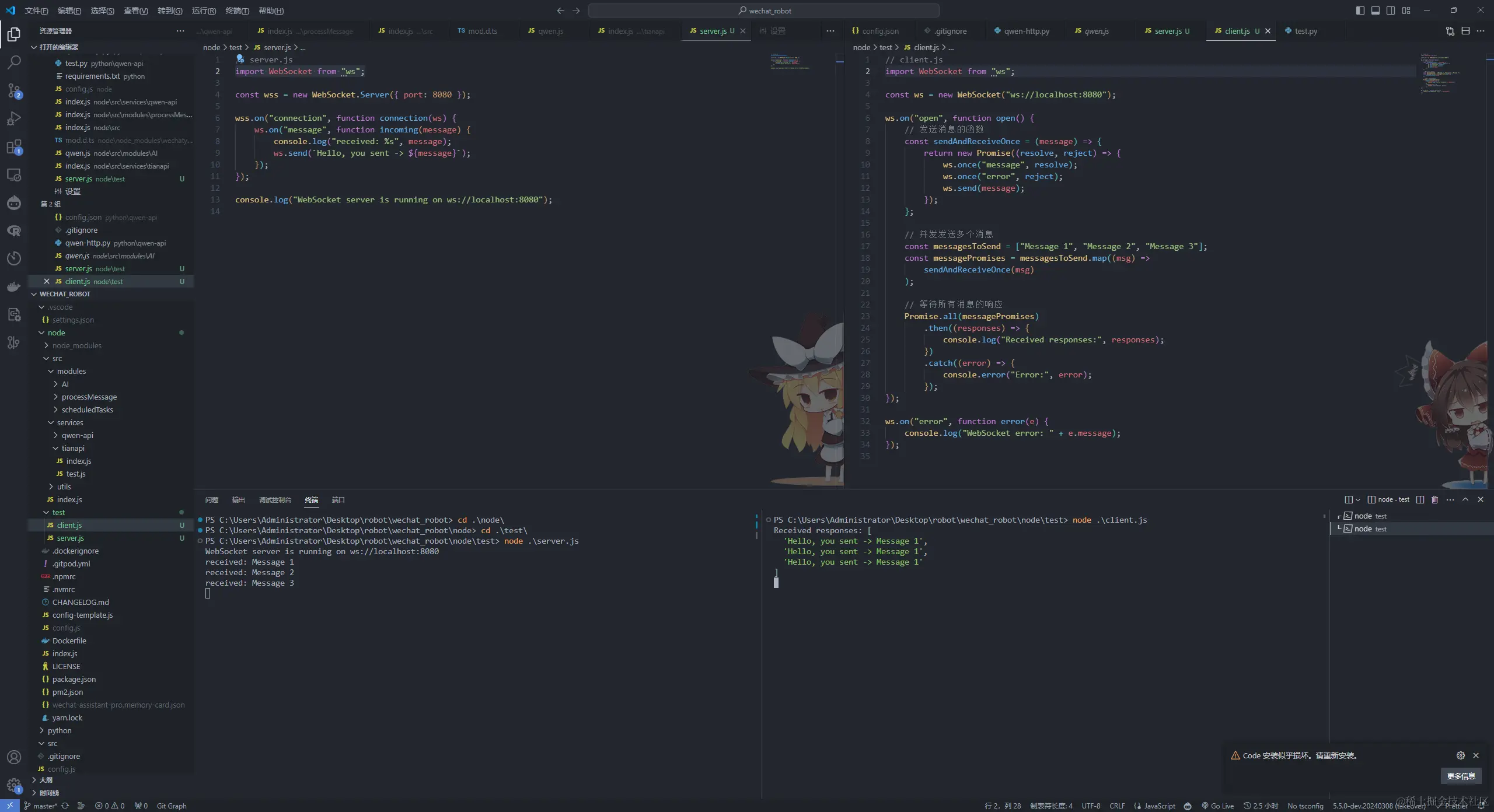The image size is (1494, 812).
Task: Toggle the primary side bar layout button
Action: (1360, 10)
